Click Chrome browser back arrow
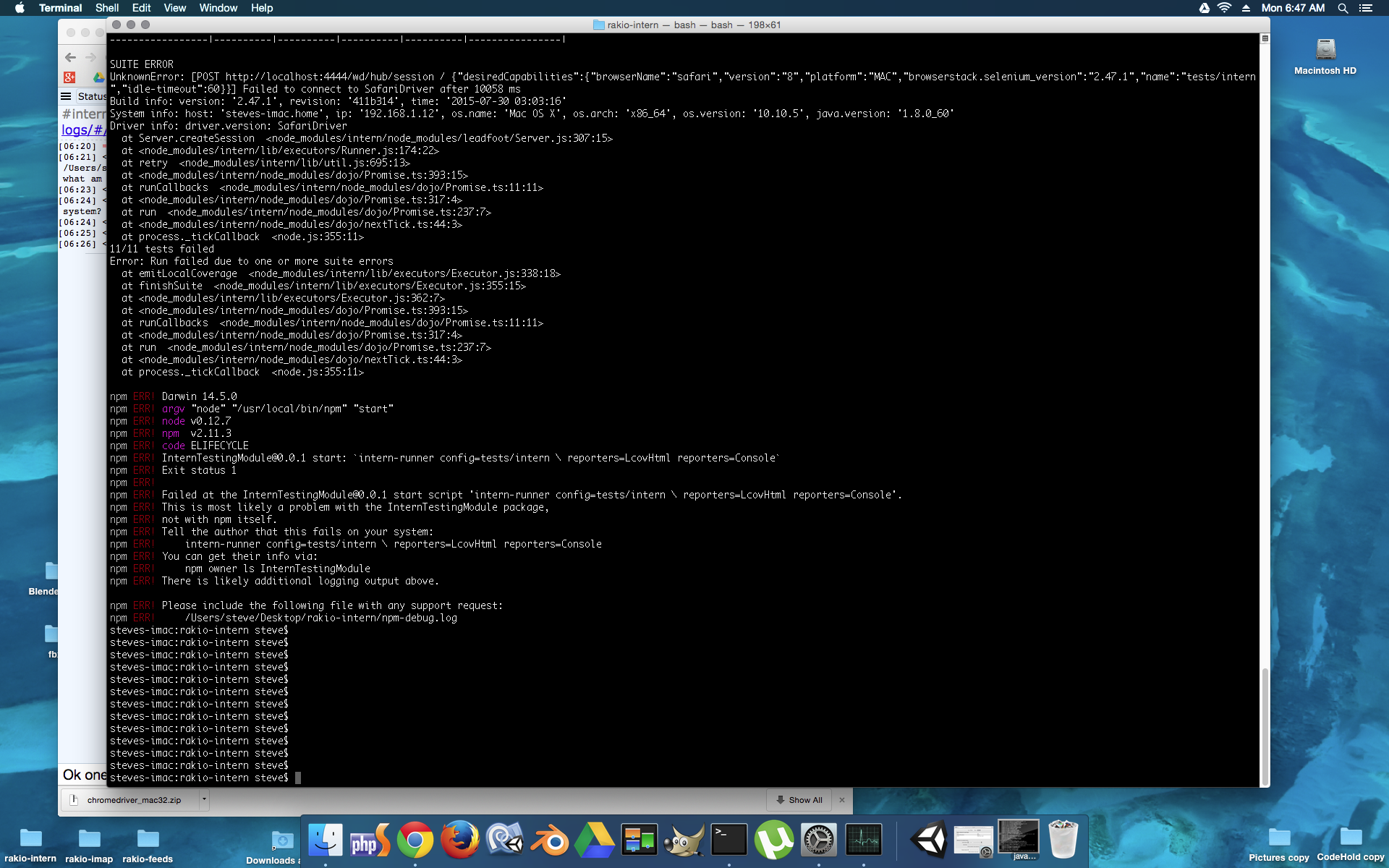Image resolution: width=1389 pixels, height=868 pixels. [70, 57]
